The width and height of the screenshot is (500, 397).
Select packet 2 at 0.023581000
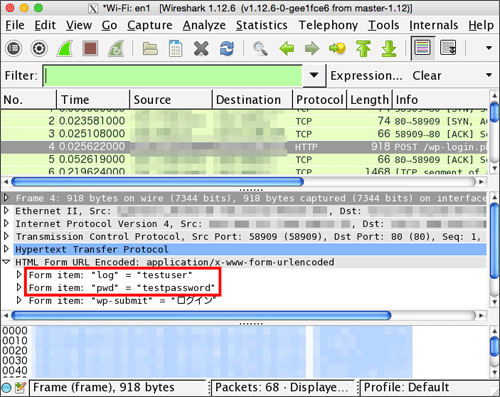(244, 121)
